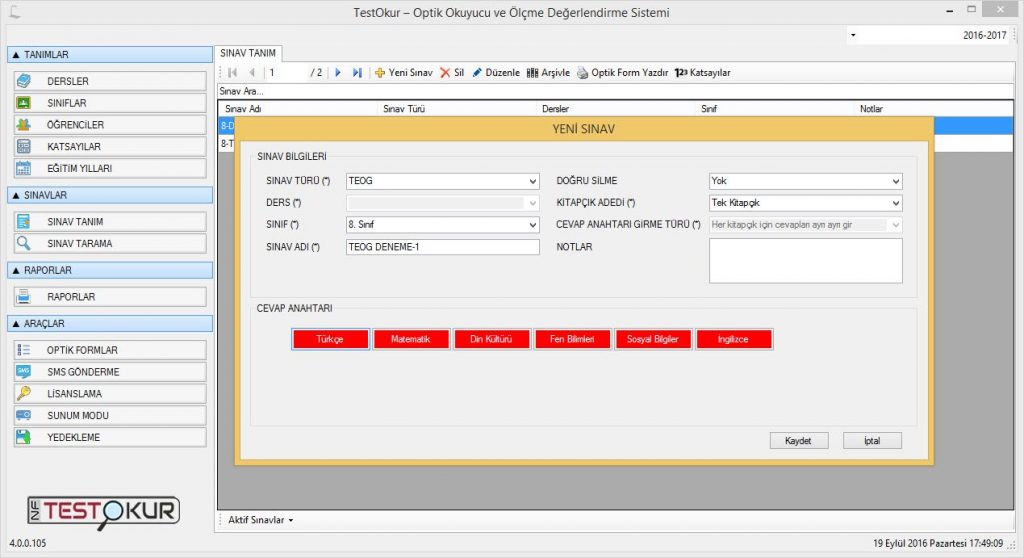Click the SUNUM MODU projector icon
The height and width of the screenshot is (558, 1024).
click(x=24, y=415)
